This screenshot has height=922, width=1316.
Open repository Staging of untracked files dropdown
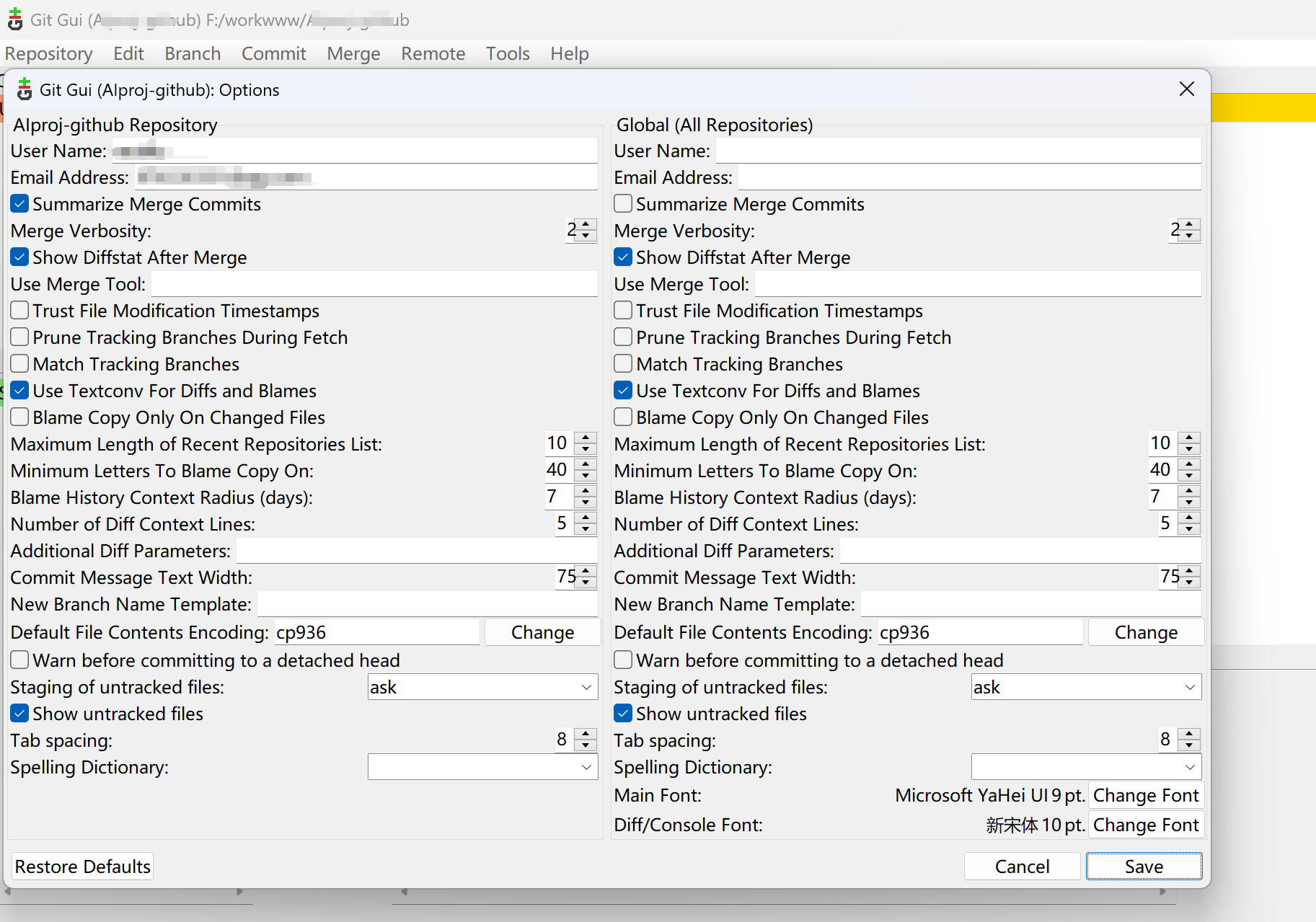[482, 687]
